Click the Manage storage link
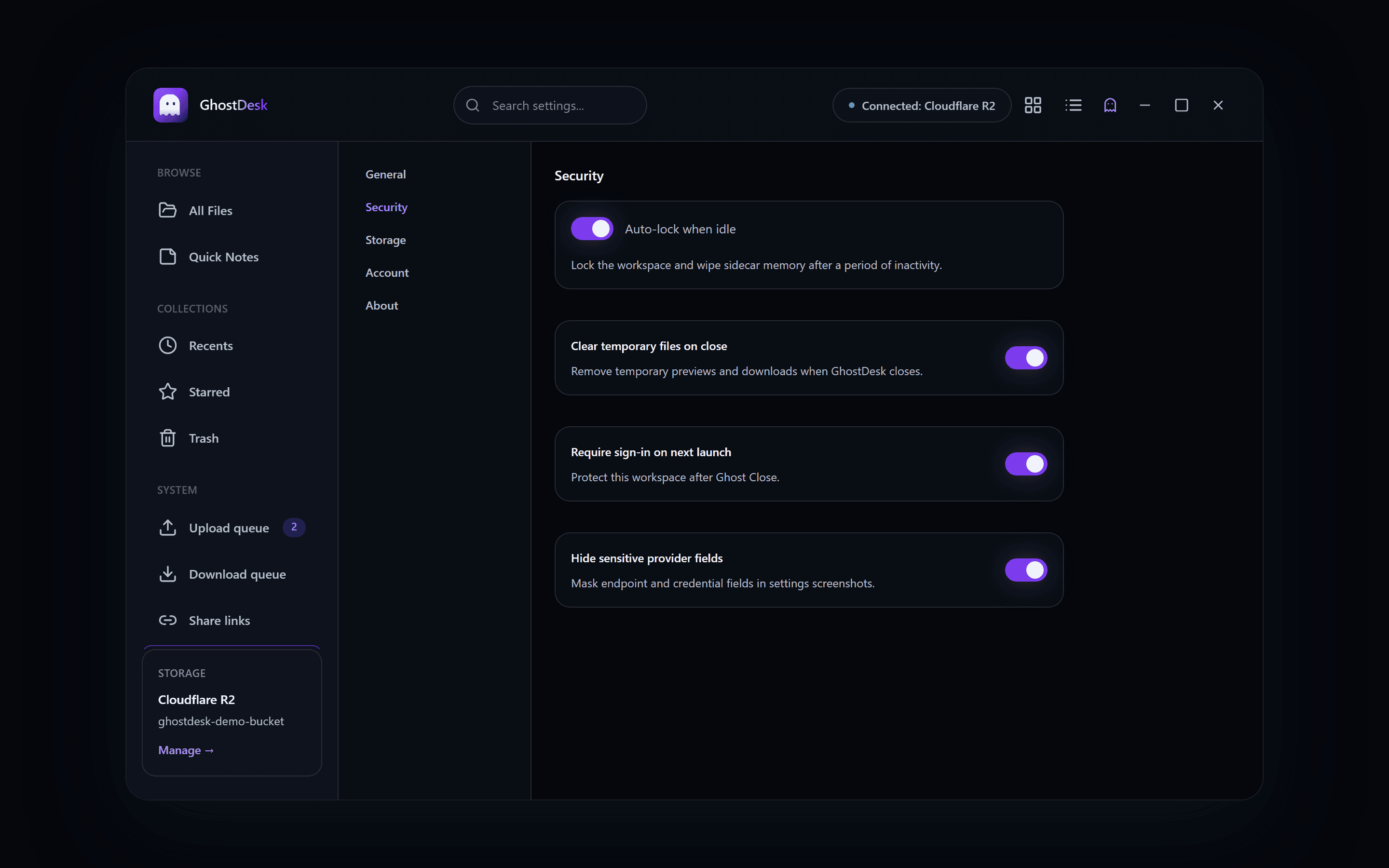The width and height of the screenshot is (1389, 868). click(185, 750)
